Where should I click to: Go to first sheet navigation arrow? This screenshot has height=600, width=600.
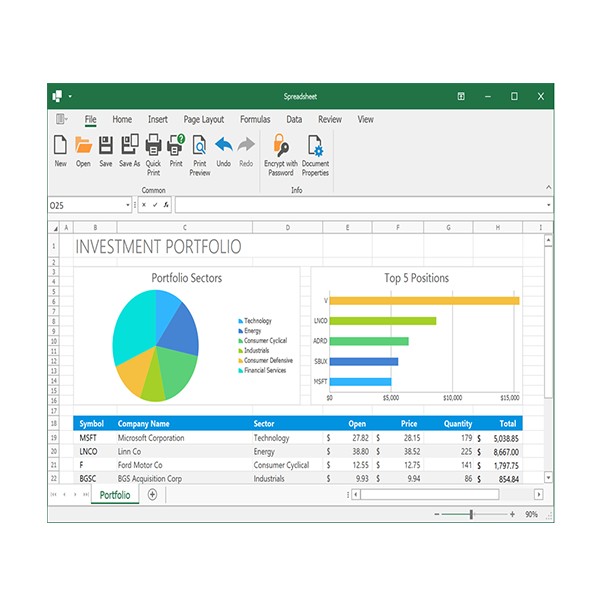(54, 494)
